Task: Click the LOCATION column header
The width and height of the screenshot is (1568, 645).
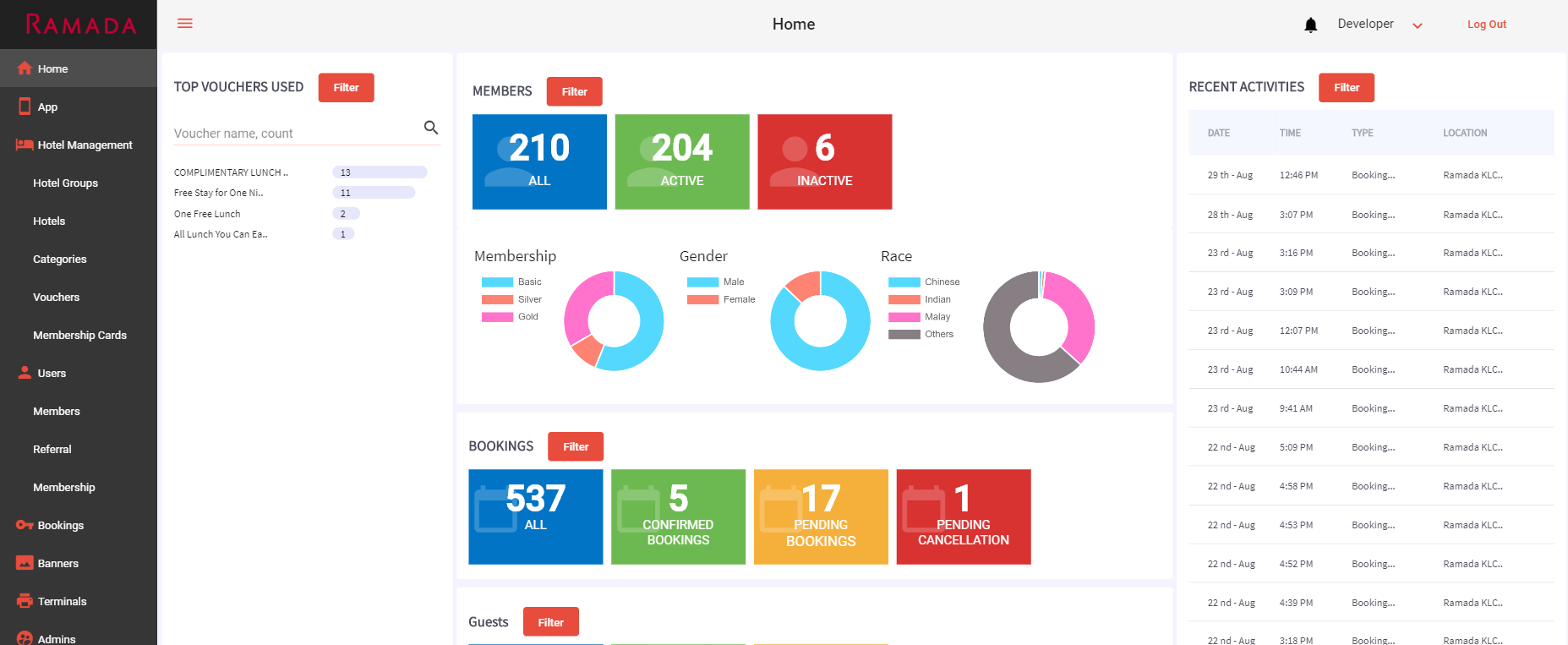Action: click(1465, 133)
